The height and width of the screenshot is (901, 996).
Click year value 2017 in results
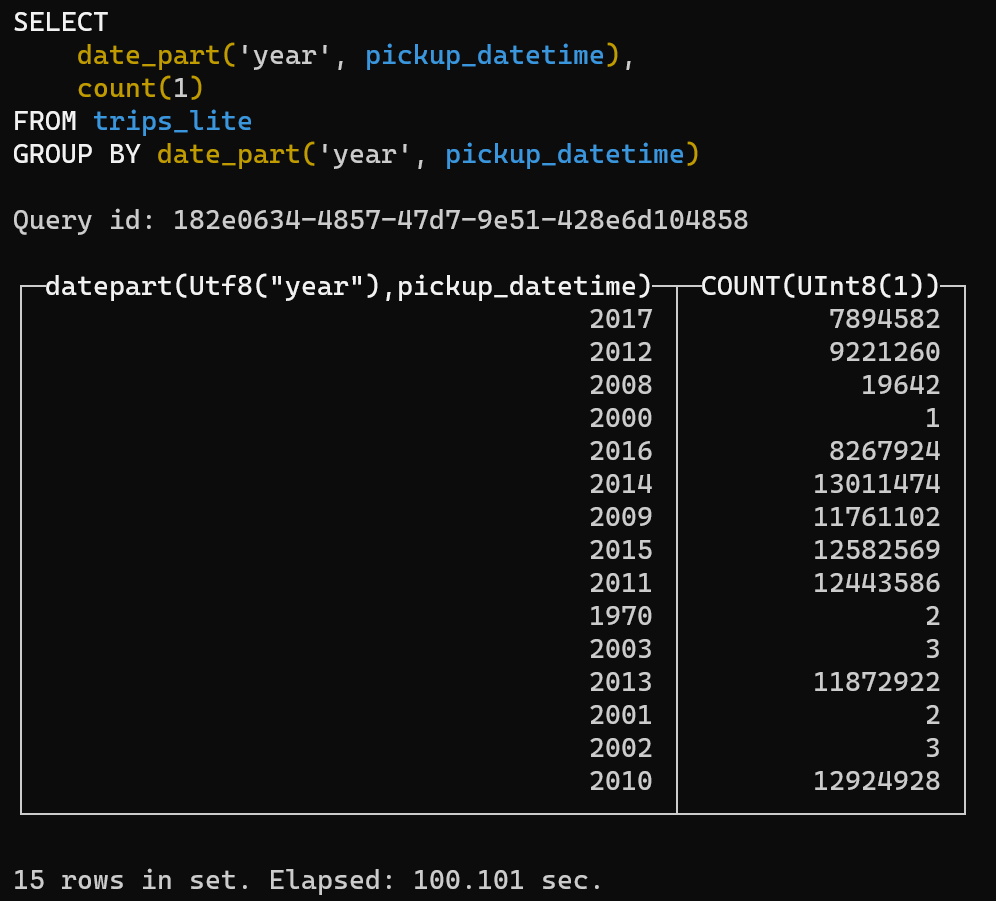click(621, 320)
